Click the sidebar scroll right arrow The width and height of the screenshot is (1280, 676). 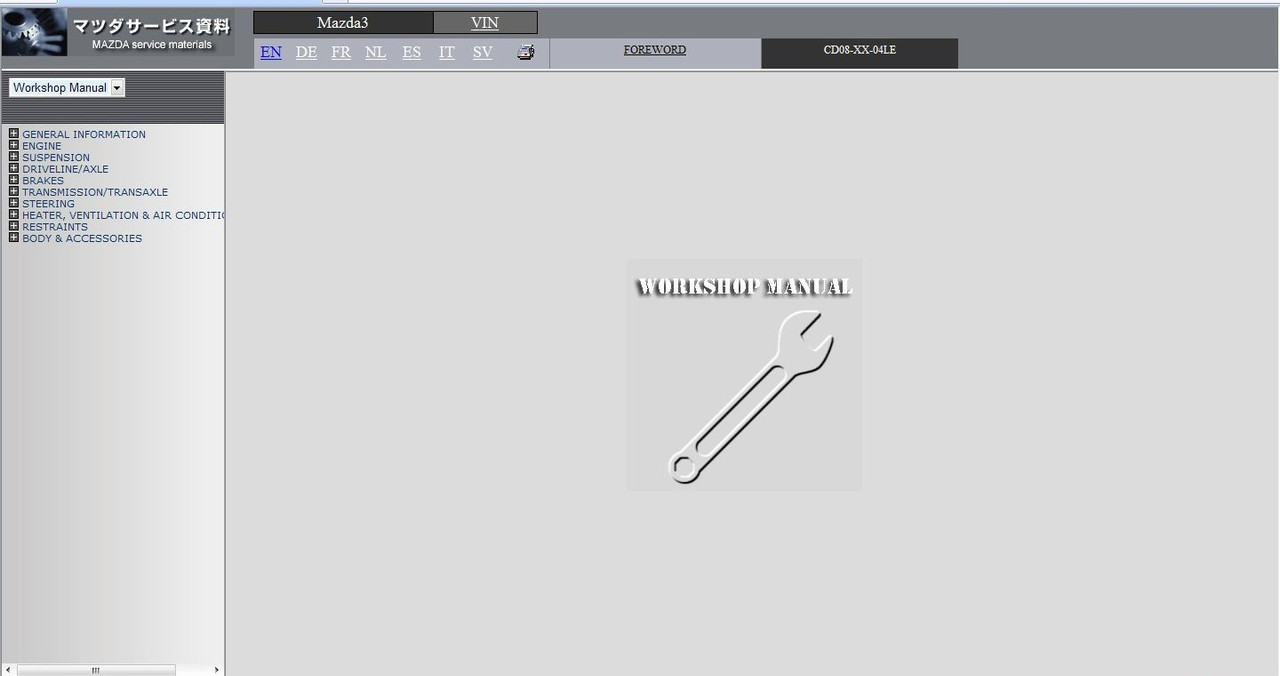point(217,670)
